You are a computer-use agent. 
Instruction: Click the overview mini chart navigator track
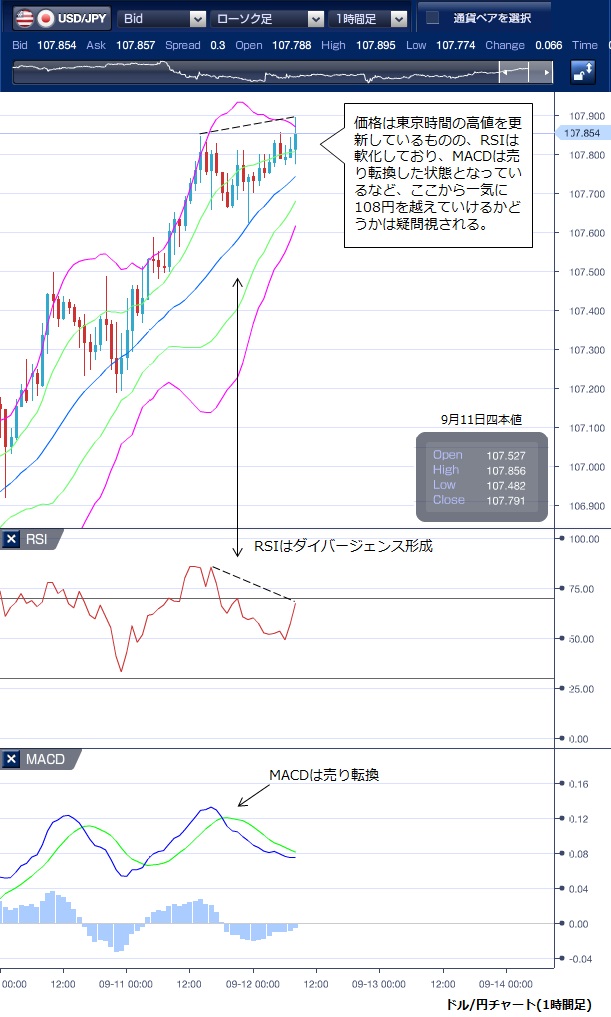[x=250, y=73]
